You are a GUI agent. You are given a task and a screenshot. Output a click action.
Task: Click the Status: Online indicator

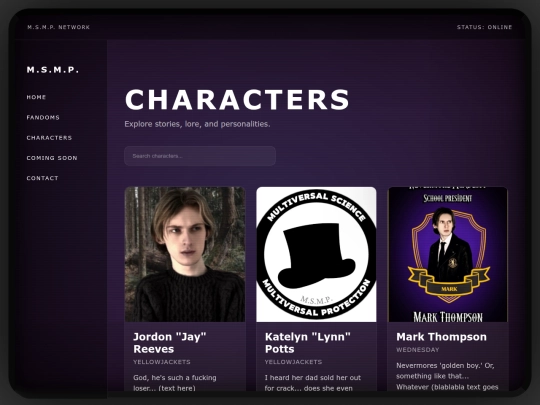click(x=484, y=27)
